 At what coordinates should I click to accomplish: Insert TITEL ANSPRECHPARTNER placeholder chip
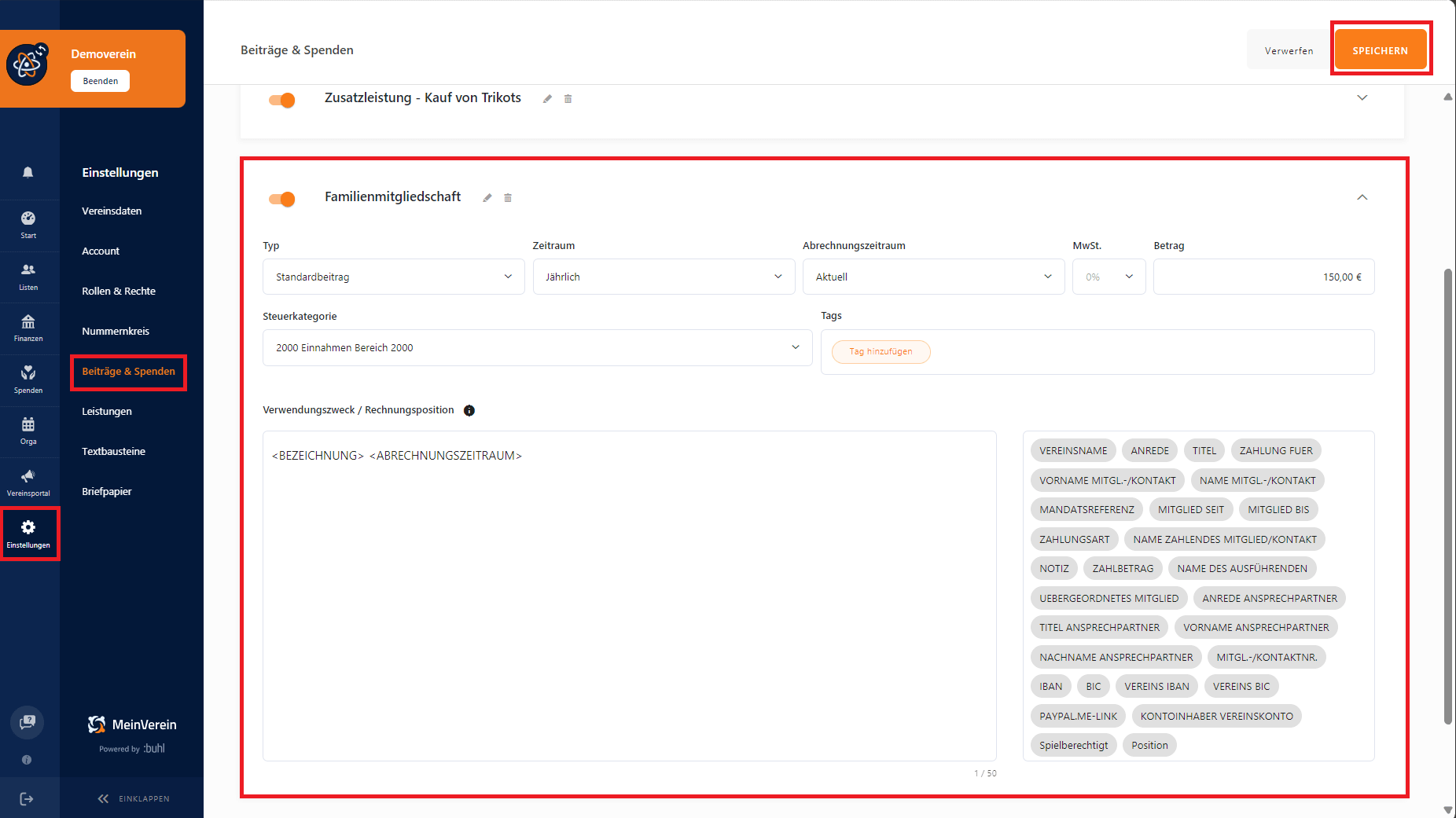click(1099, 627)
